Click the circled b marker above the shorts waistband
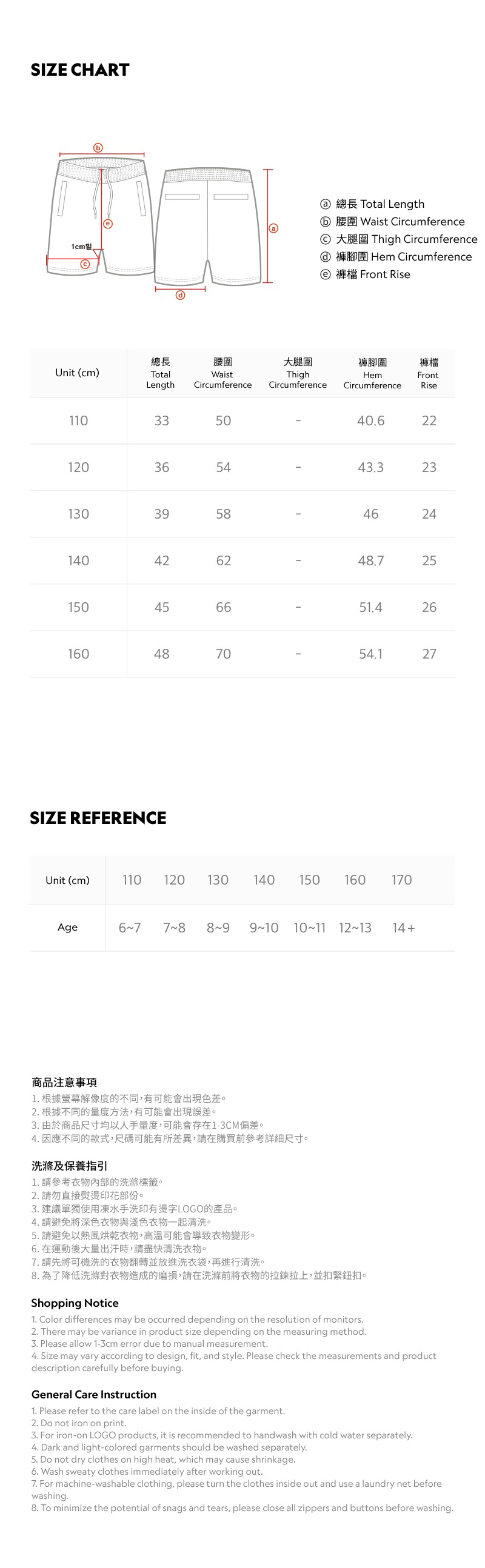 (98, 148)
